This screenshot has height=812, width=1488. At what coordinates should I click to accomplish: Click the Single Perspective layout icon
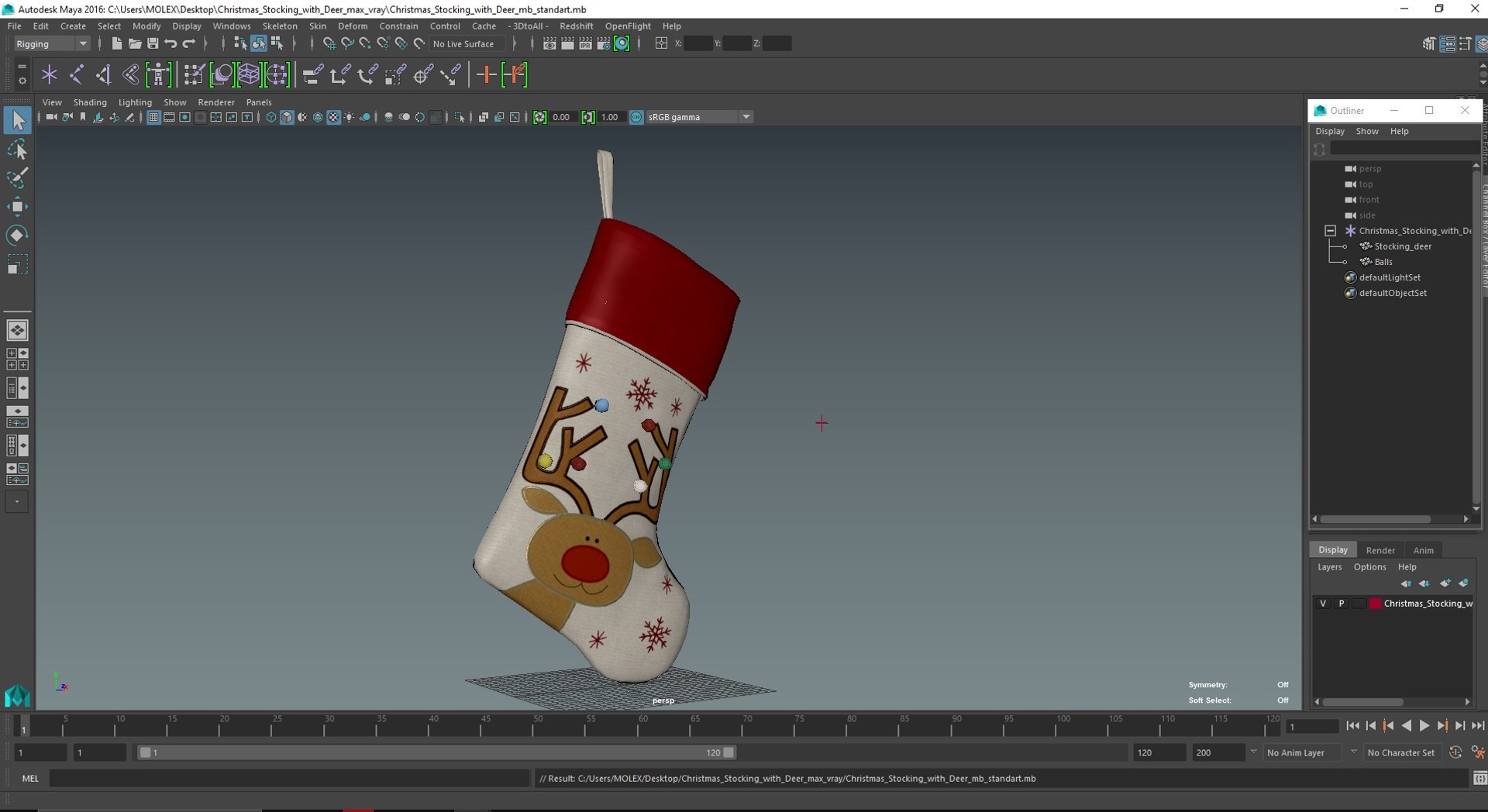click(x=17, y=330)
